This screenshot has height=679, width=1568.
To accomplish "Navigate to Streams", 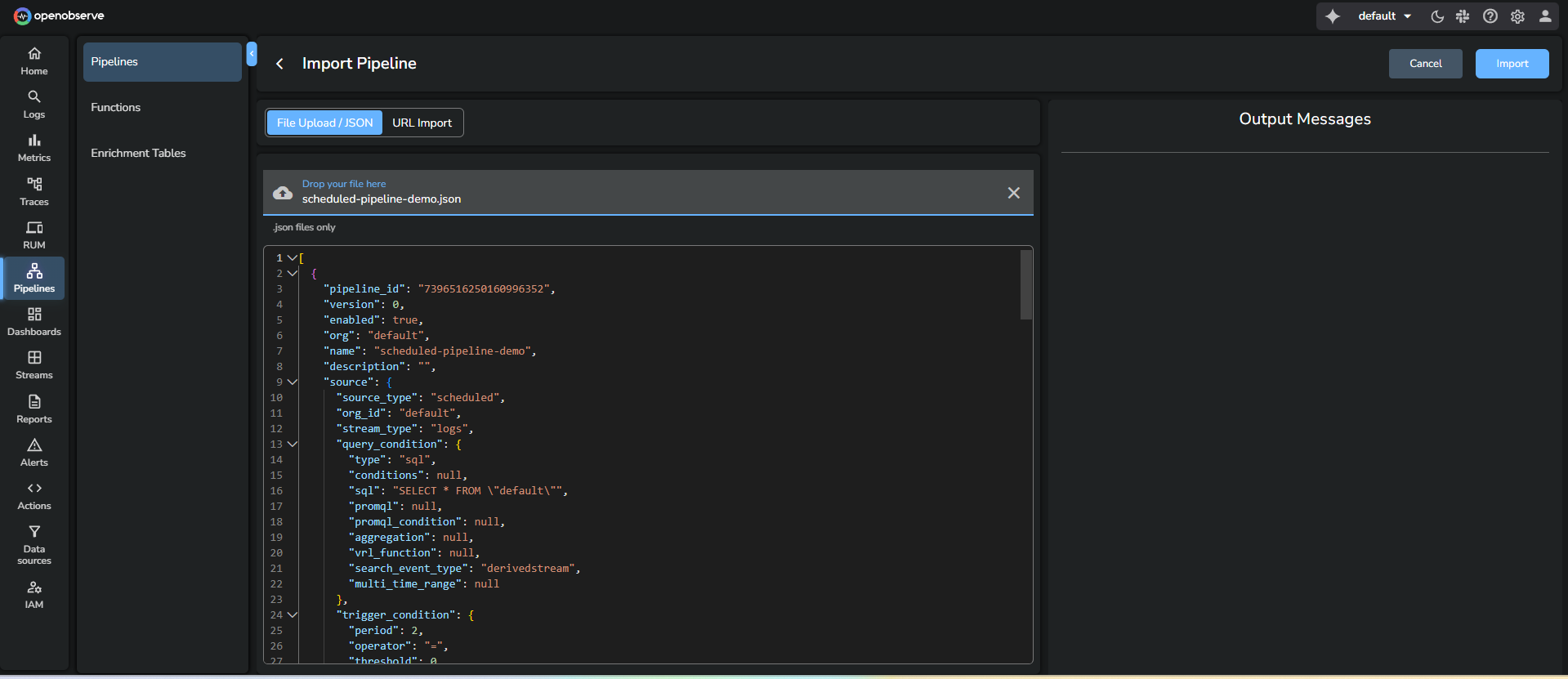I will 34,365.
